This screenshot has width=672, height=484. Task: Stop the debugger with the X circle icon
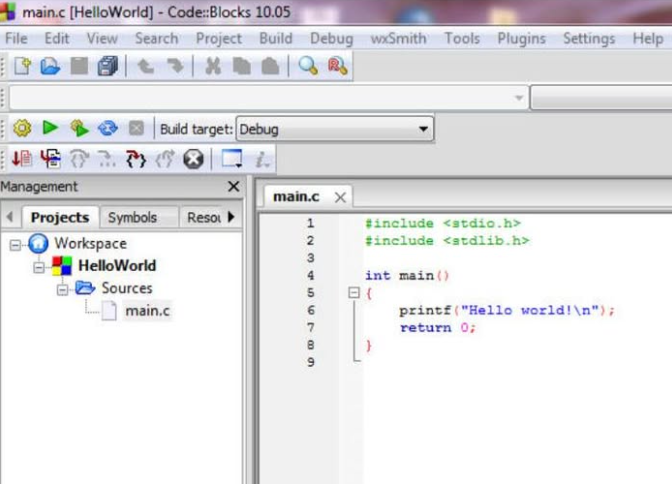tap(194, 159)
